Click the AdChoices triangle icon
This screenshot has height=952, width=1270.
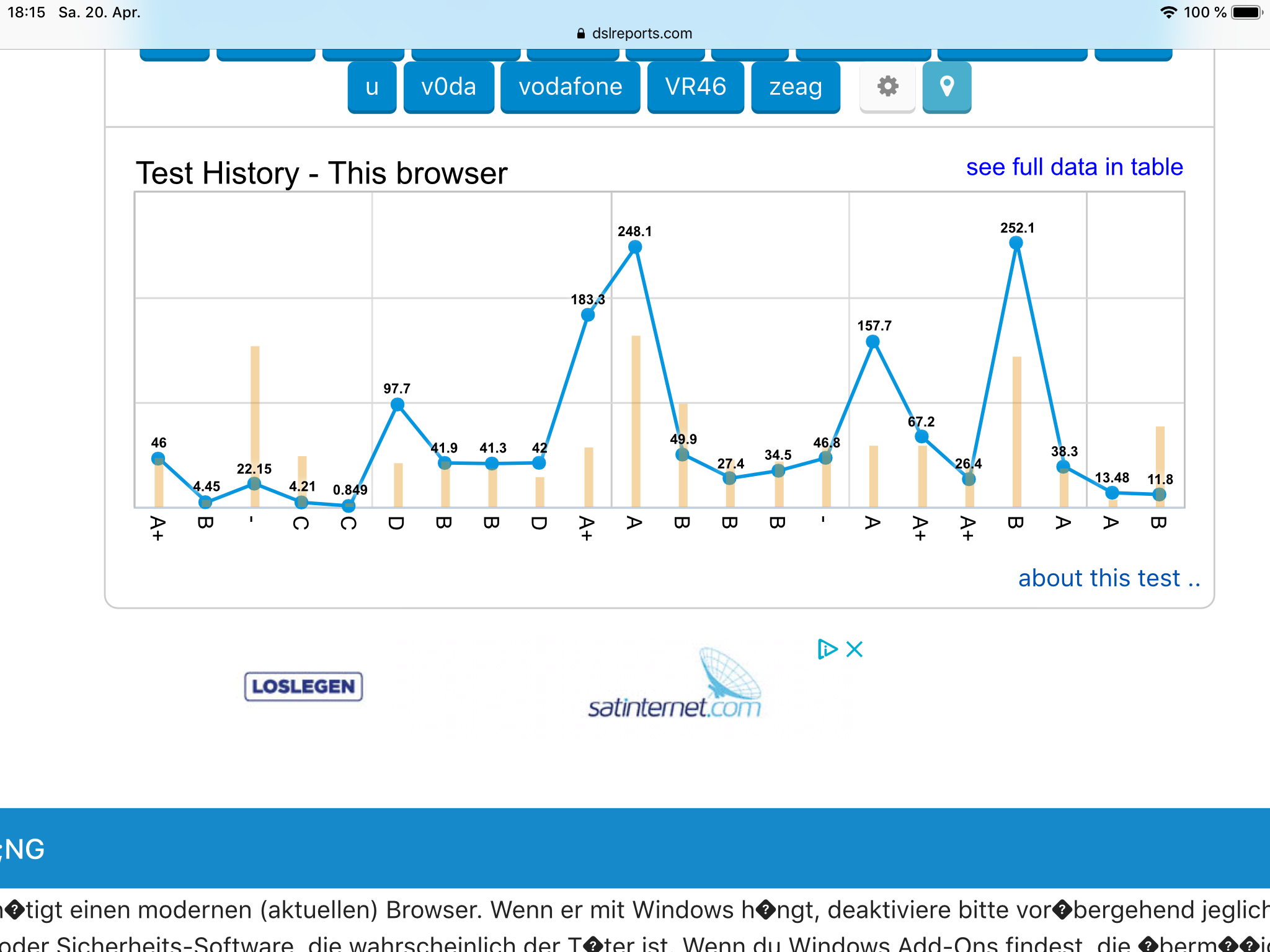827,649
